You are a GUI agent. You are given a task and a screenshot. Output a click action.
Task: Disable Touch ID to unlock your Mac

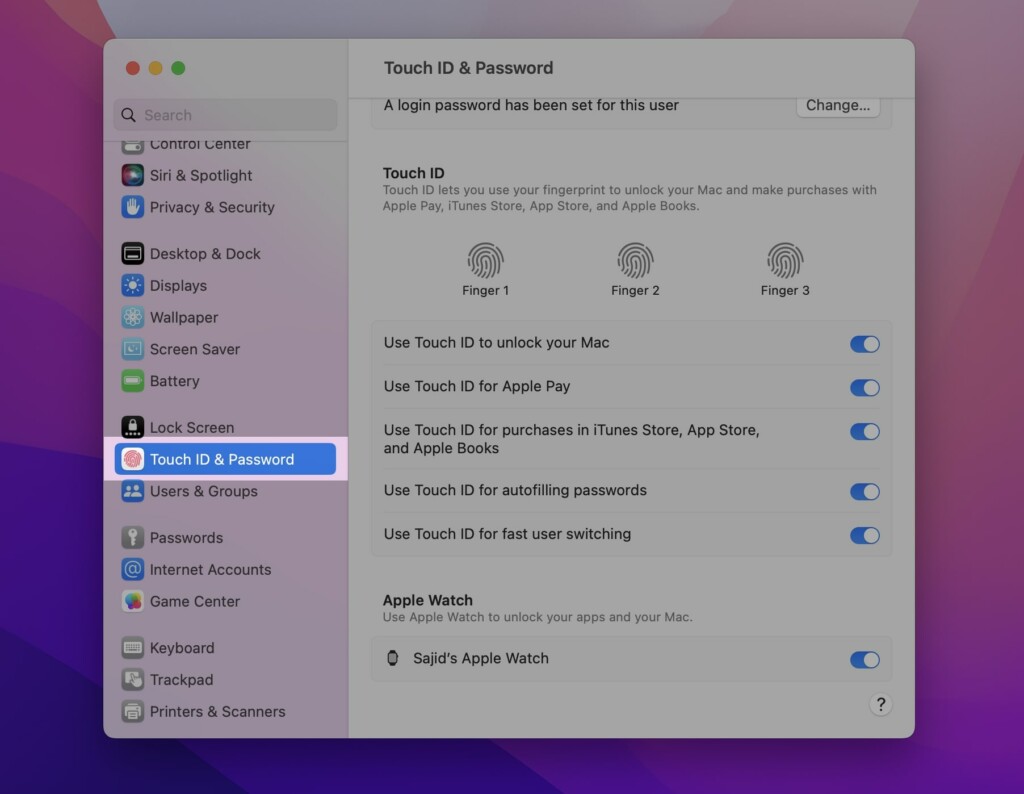[864, 344]
